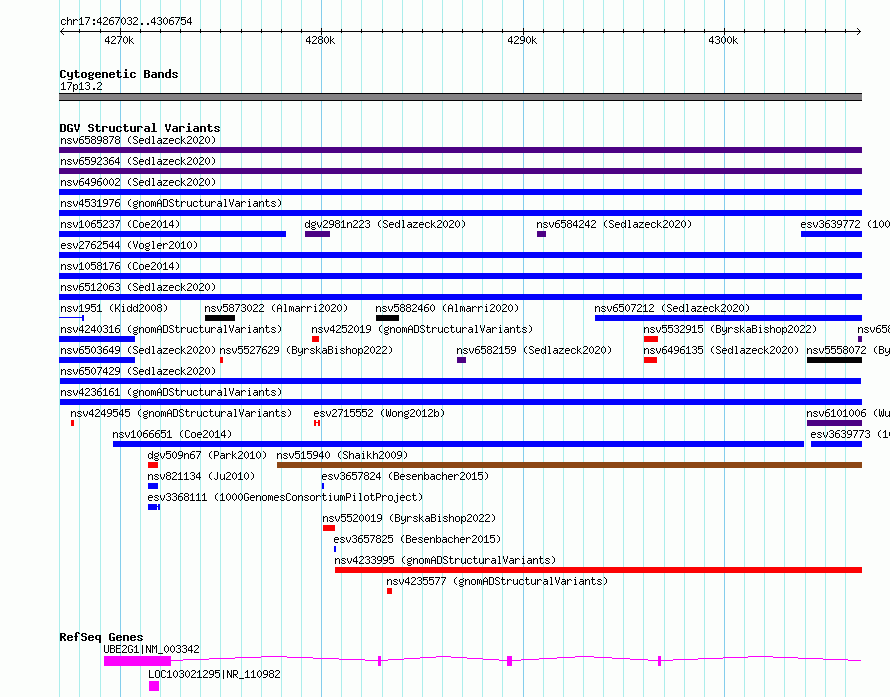Viewport: 890px width, 697px height.
Task: Open the nsv6496002 (Sedlazeck2020) variant label
Action: coord(138,182)
